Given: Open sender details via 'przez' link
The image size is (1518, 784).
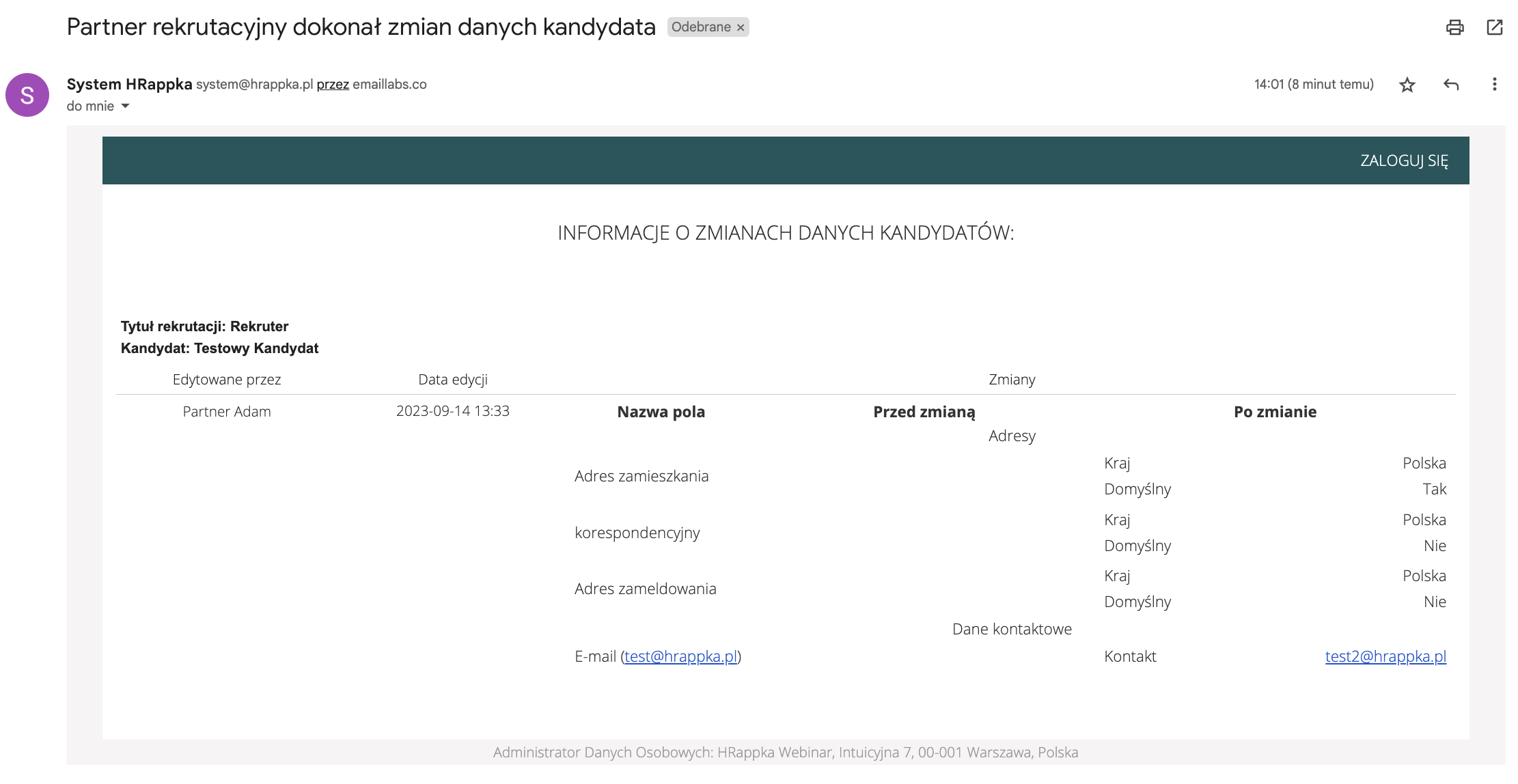Looking at the screenshot, I should pyautogui.click(x=333, y=84).
